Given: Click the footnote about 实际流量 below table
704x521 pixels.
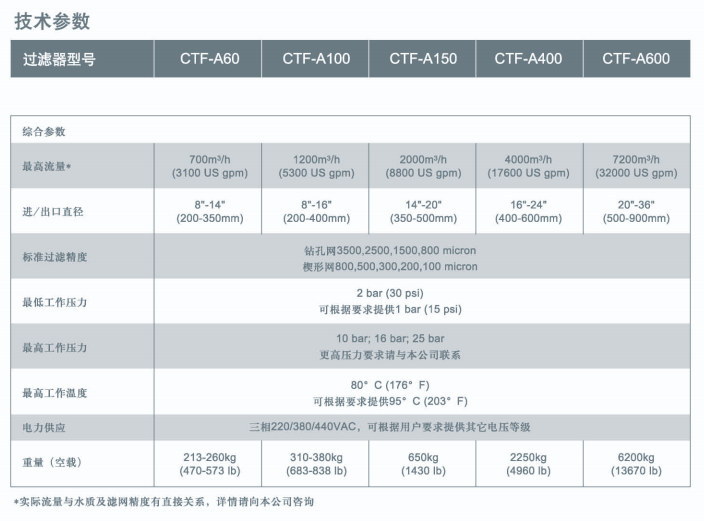Looking at the screenshot, I should (163, 501).
